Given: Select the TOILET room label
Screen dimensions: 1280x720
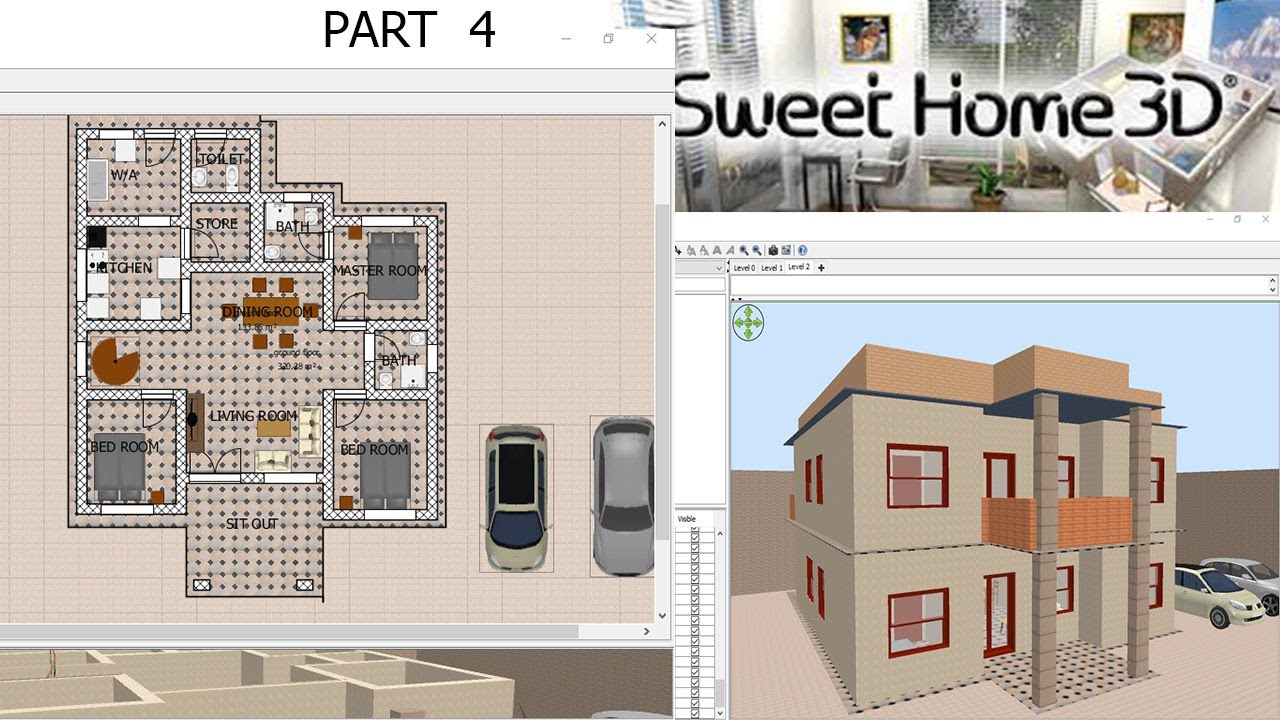Looking at the screenshot, I should pyautogui.click(x=221, y=159).
